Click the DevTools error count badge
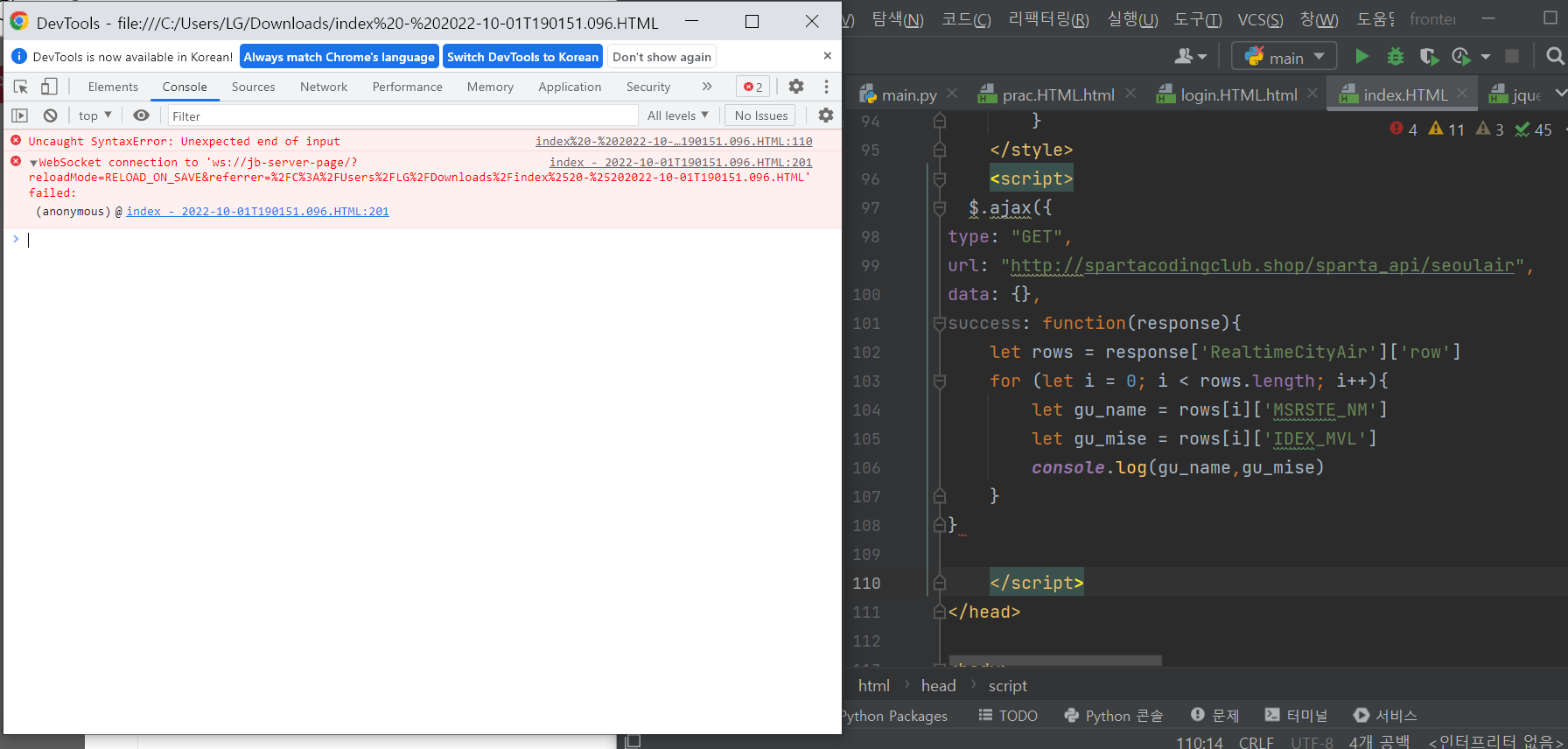The image size is (1568, 749). pyautogui.click(x=752, y=87)
